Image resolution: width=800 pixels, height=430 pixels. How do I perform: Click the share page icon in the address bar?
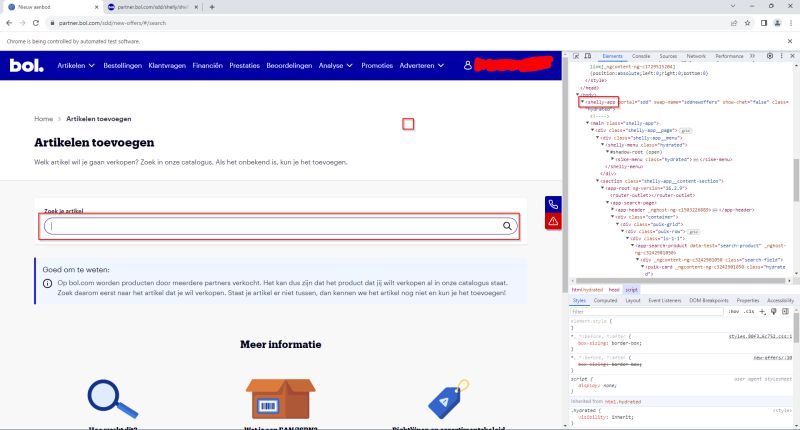pos(734,23)
